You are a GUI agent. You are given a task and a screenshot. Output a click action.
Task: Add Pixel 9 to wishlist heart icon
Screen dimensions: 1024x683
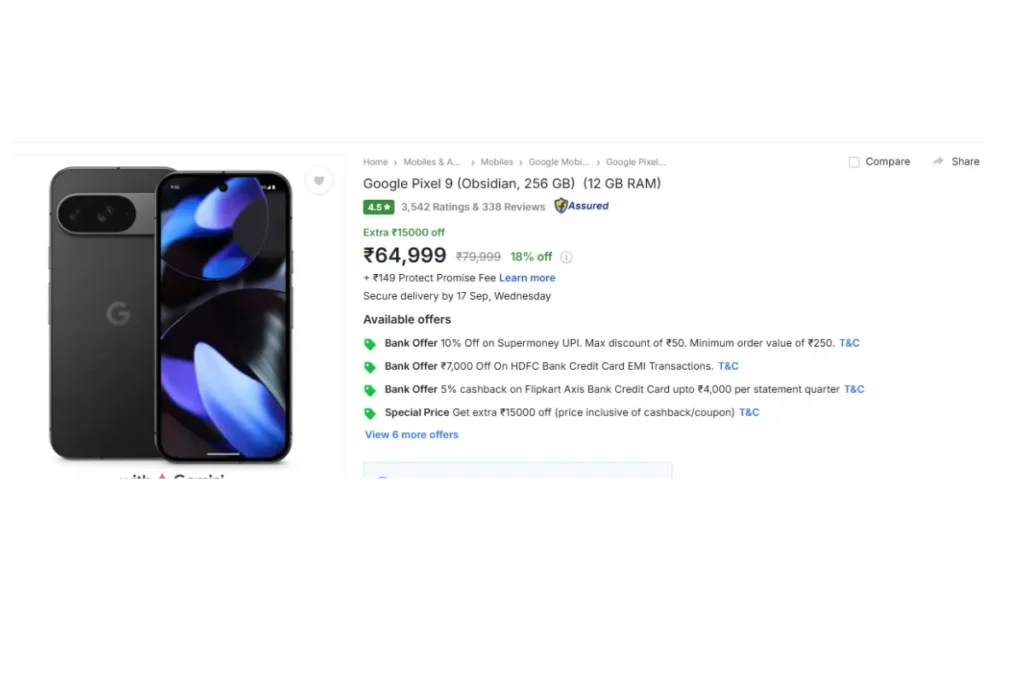tap(319, 181)
